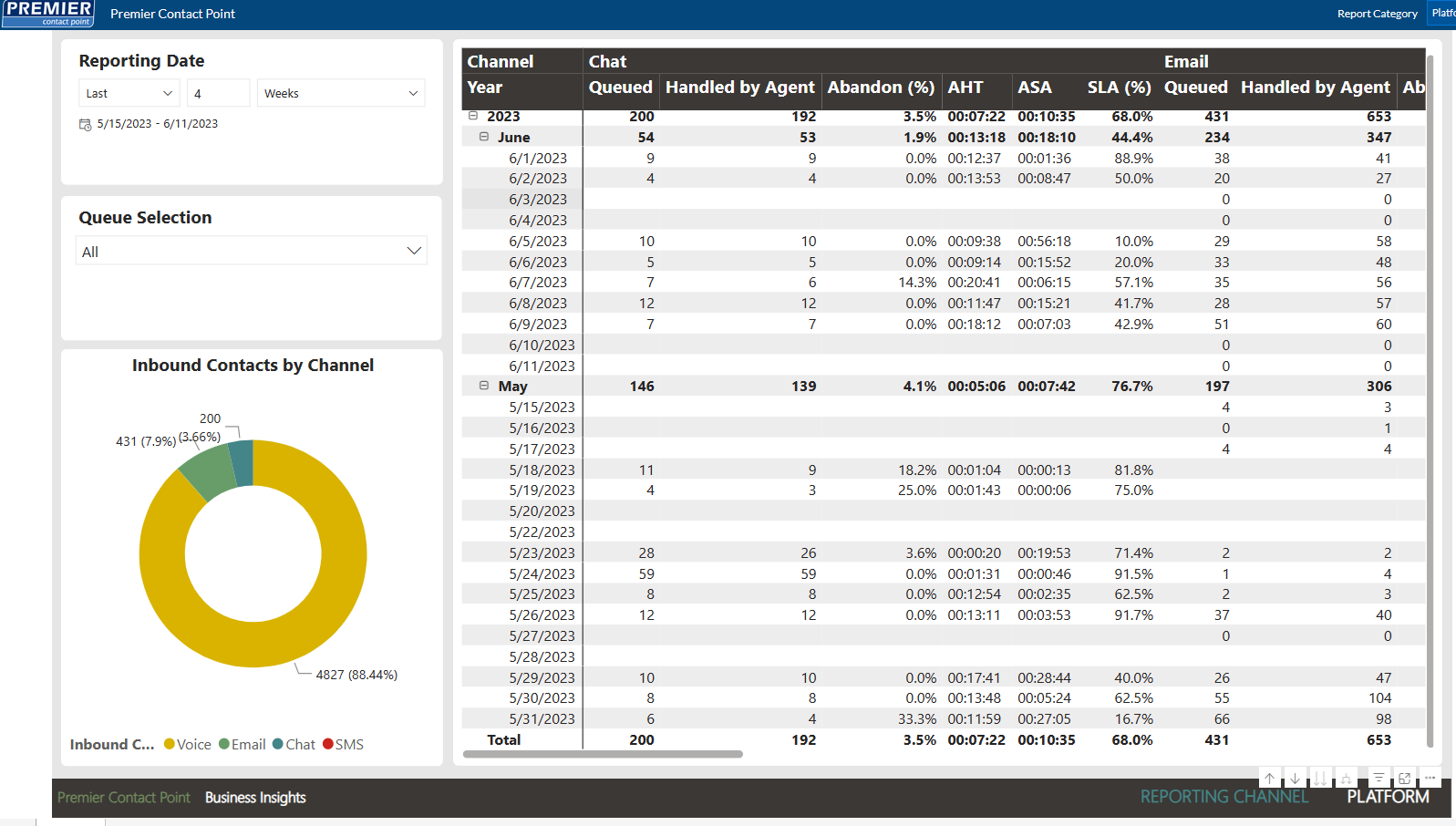Image resolution: width=1456 pixels, height=826 pixels.
Task: Click the PLATFORM link in footer
Action: click(x=1389, y=797)
